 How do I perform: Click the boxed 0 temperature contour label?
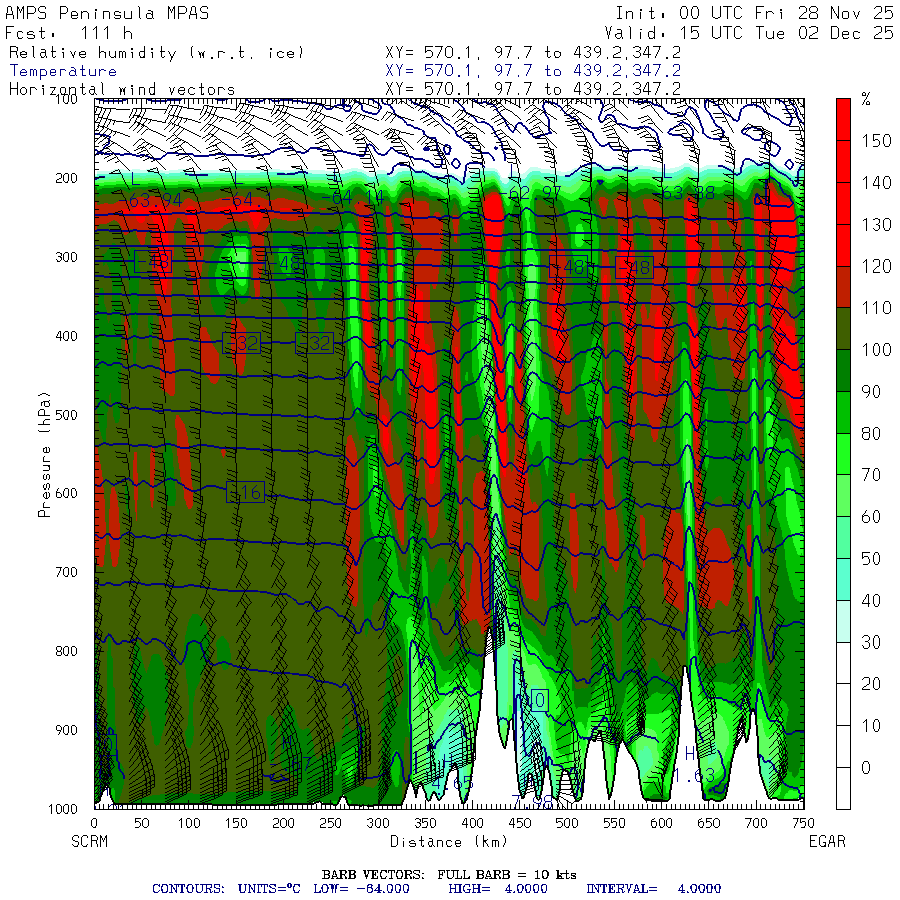(540, 700)
